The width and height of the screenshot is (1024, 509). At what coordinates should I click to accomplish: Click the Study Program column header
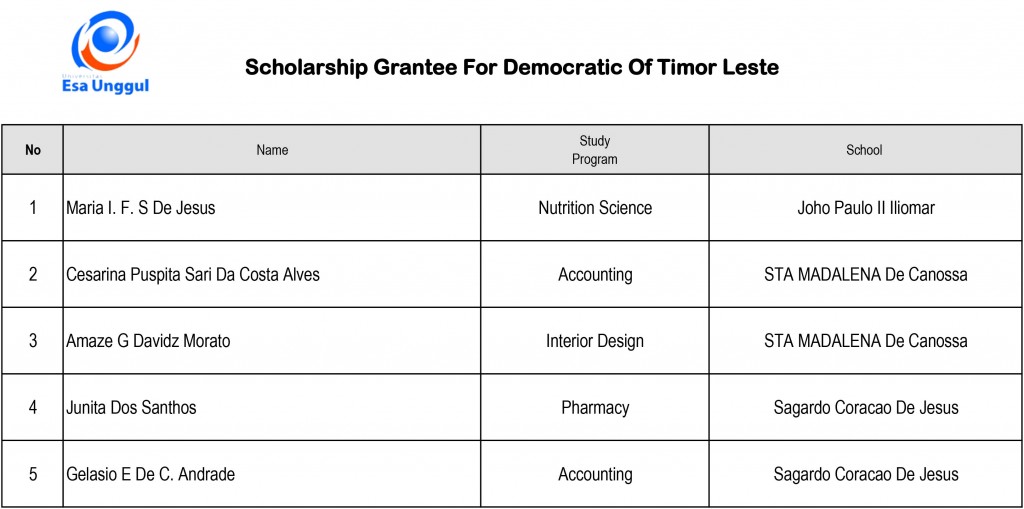point(595,150)
